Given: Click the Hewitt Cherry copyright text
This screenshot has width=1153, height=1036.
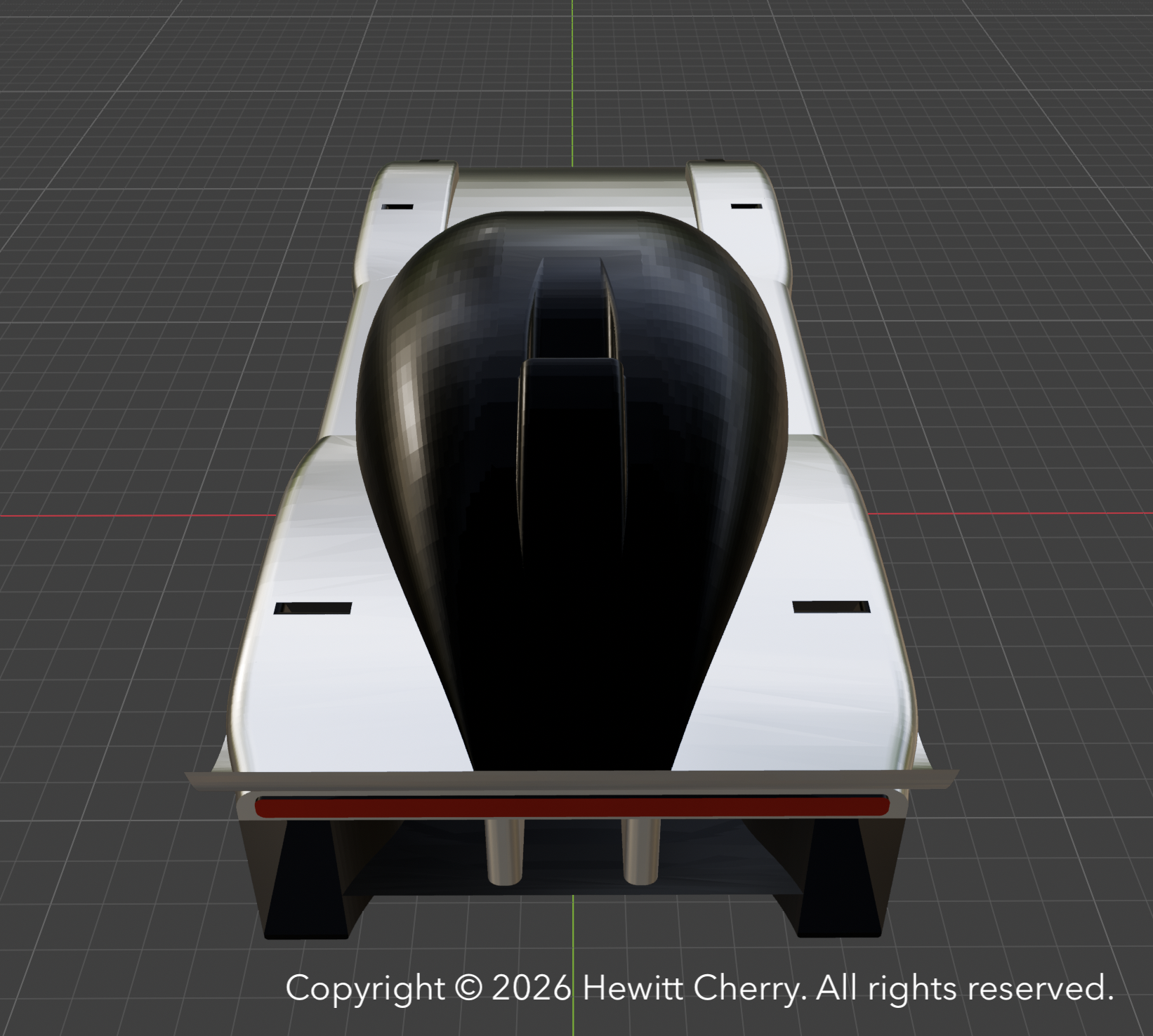Looking at the screenshot, I should click(699, 989).
